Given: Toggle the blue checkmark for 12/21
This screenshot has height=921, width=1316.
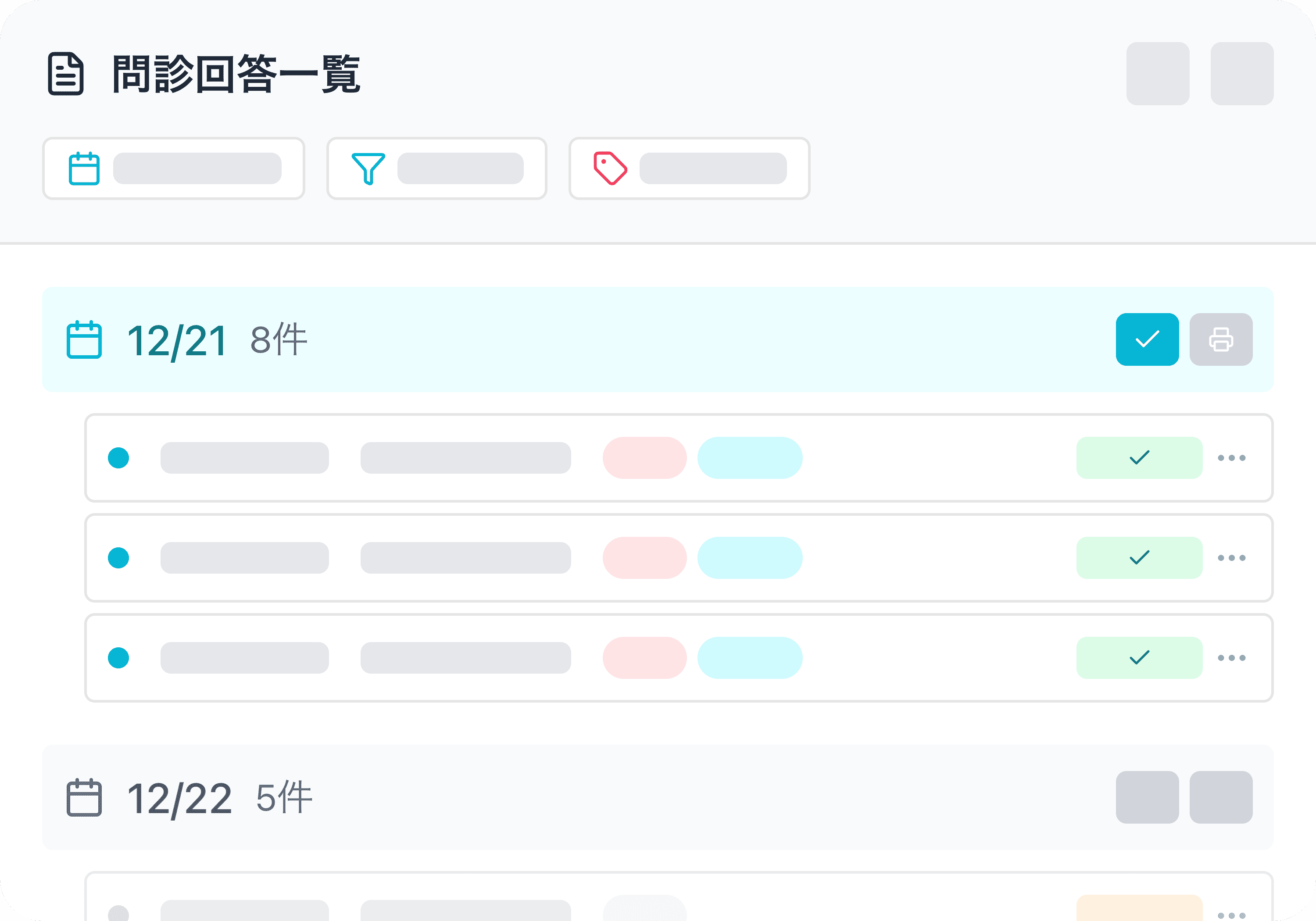Looking at the screenshot, I should tap(1147, 339).
